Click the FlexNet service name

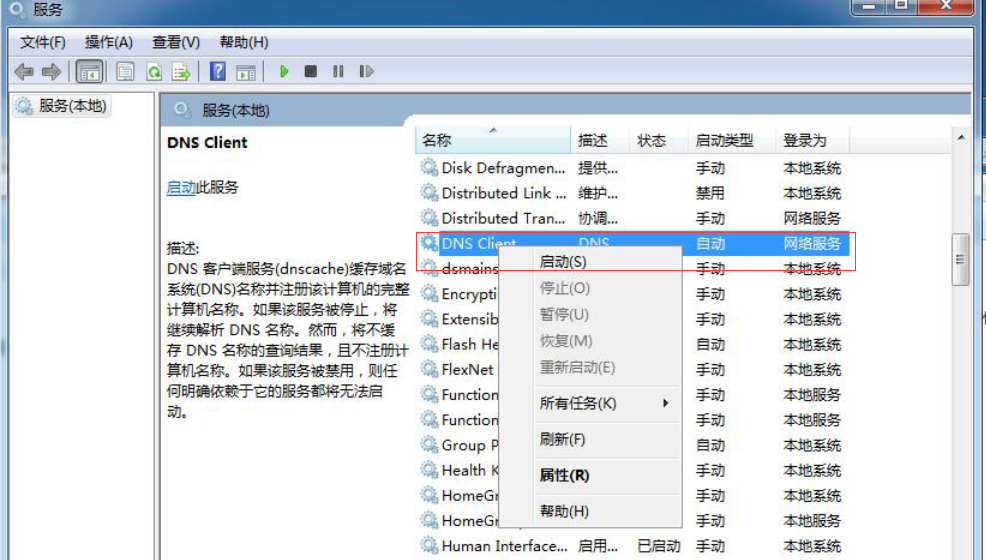tap(467, 370)
